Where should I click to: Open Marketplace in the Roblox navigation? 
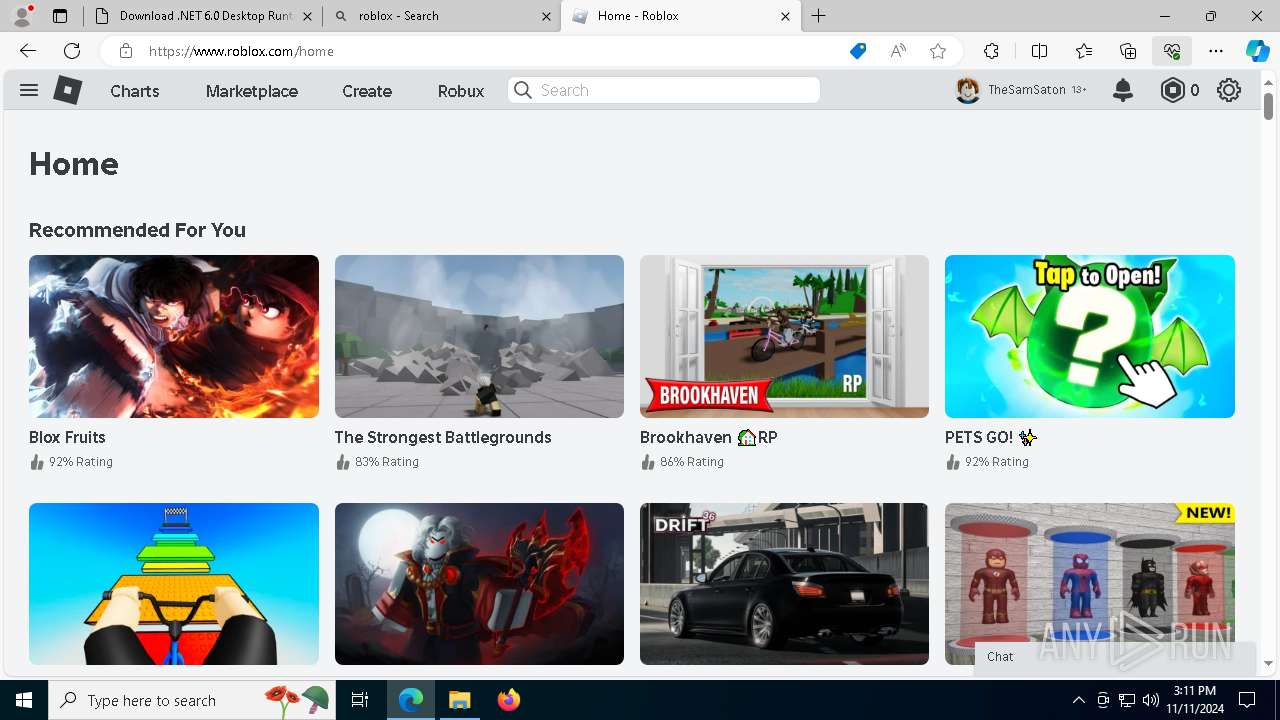pos(252,91)
